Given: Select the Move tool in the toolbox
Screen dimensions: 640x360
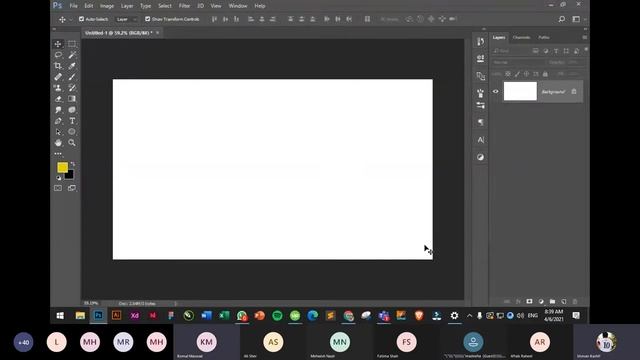Looking at the screenshot, I should tap(58, 44).
